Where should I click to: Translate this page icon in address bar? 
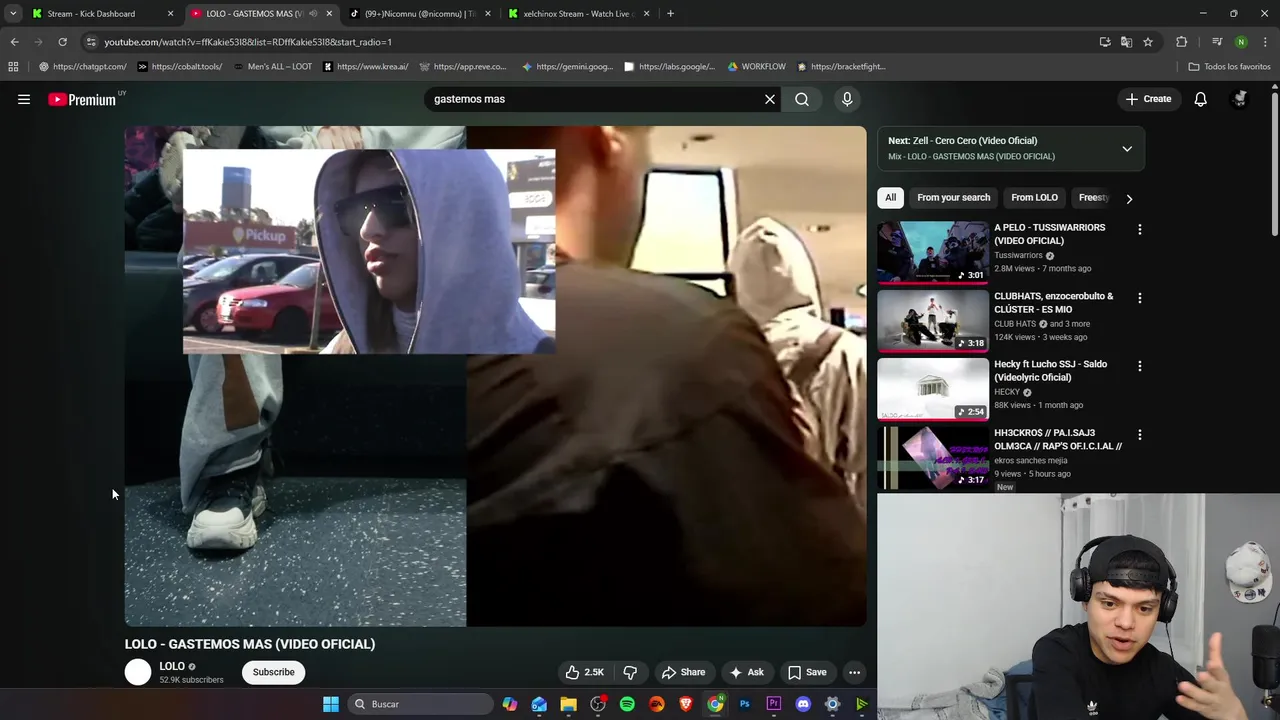point(1126,42)
